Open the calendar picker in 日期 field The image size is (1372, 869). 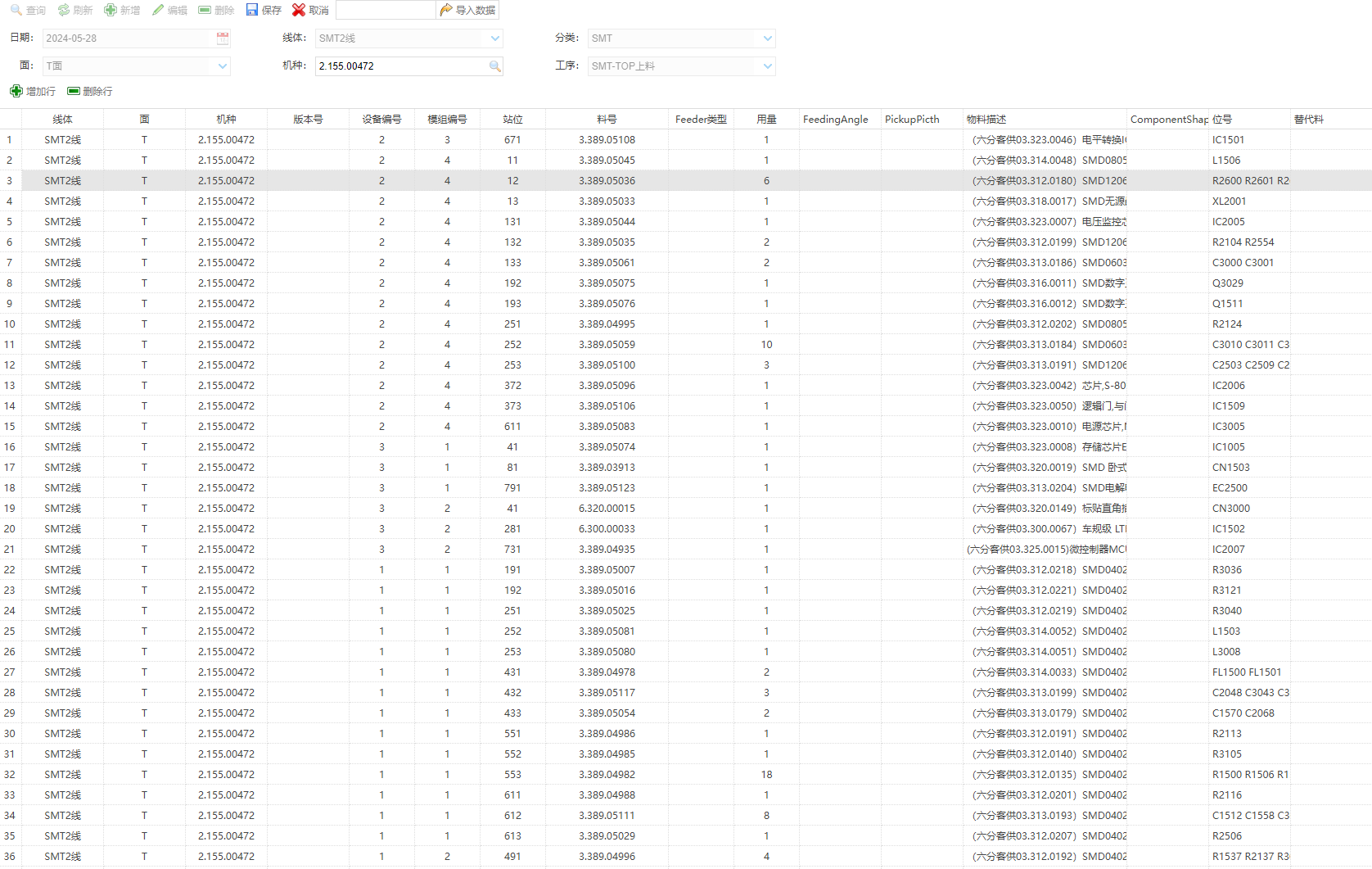tap(223, 38)
